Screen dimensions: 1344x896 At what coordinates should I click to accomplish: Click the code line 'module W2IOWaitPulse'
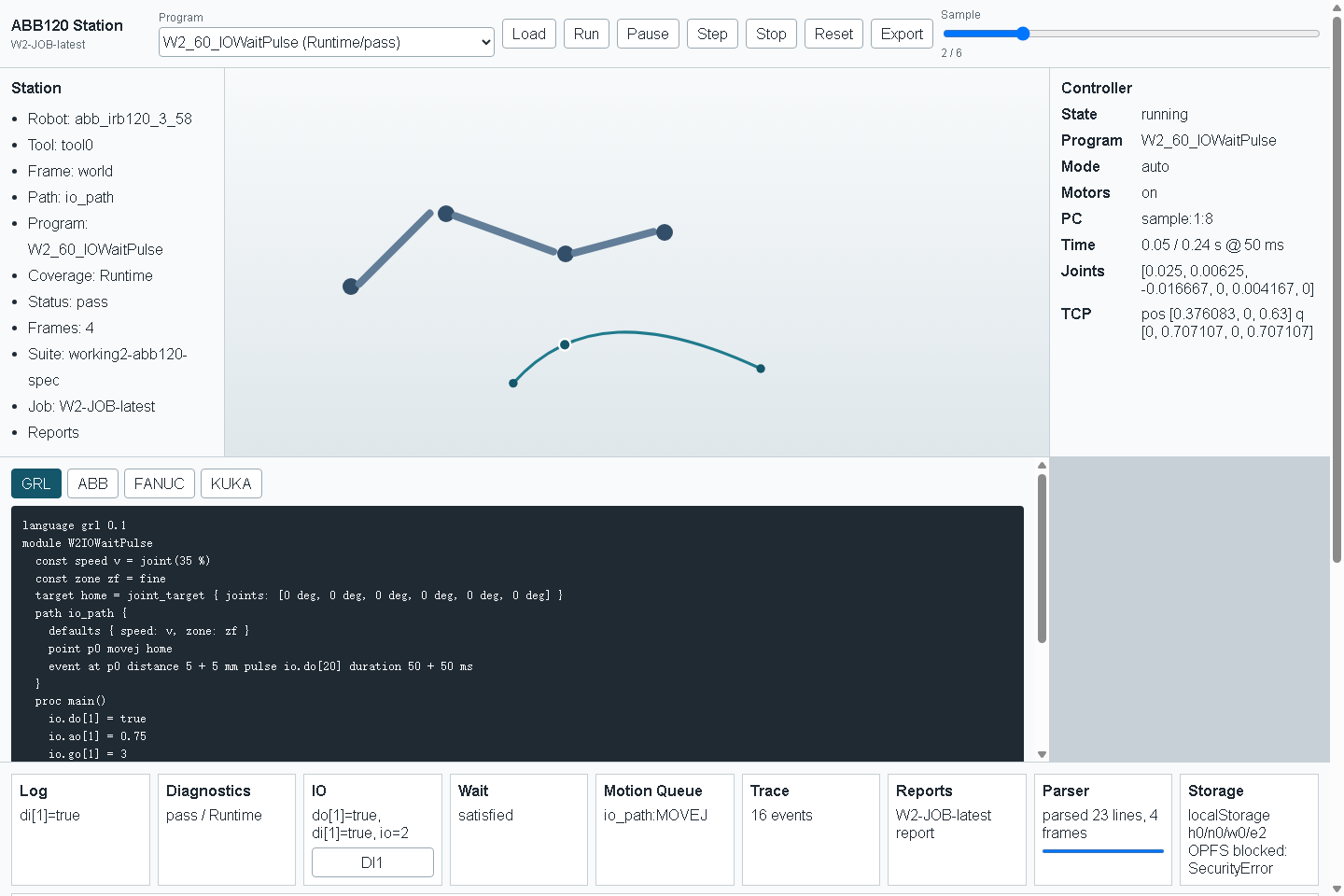[x=88, y=543]
